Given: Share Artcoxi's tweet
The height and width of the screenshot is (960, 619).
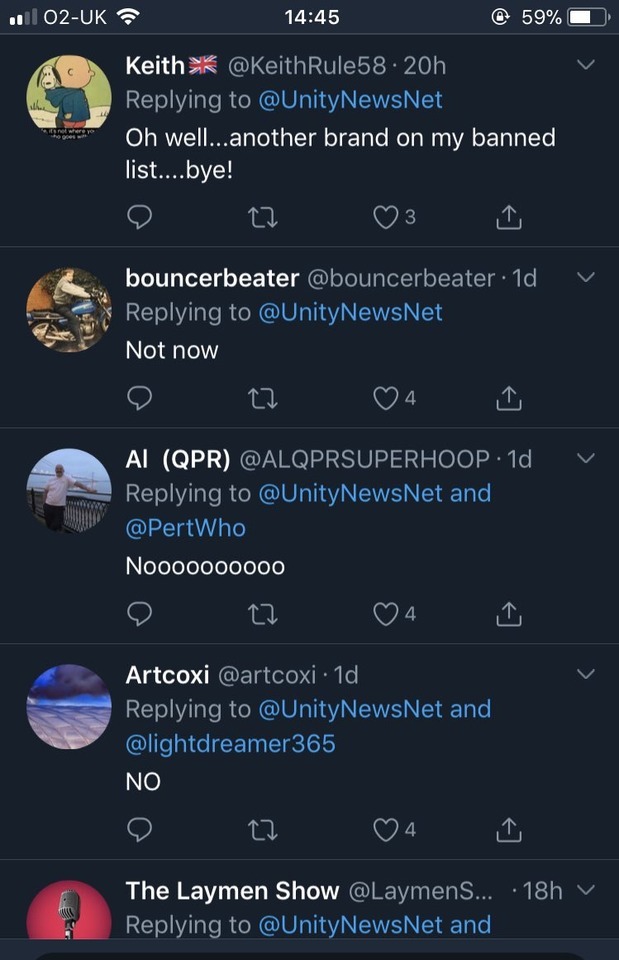Looking at the screenshot, I should click(509, 829).
